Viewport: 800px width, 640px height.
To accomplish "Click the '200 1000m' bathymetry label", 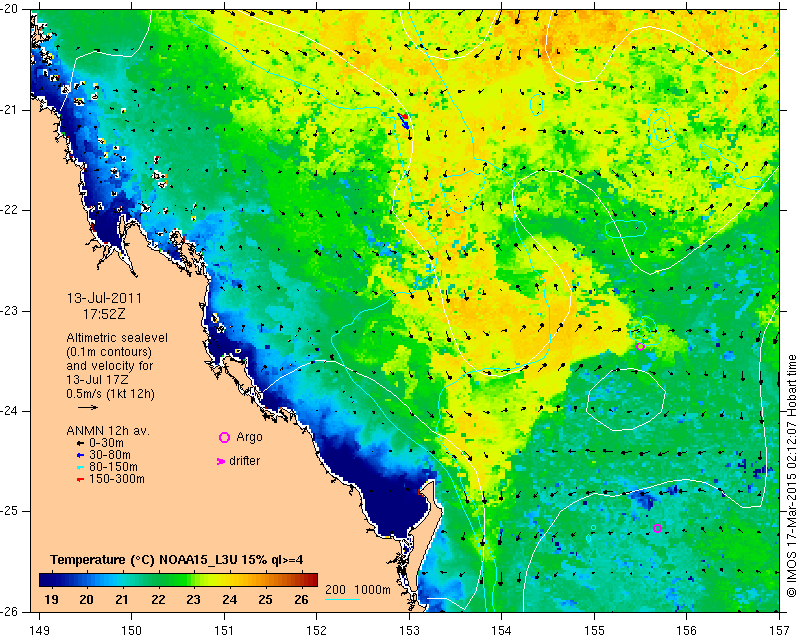I will click(358, 590).
